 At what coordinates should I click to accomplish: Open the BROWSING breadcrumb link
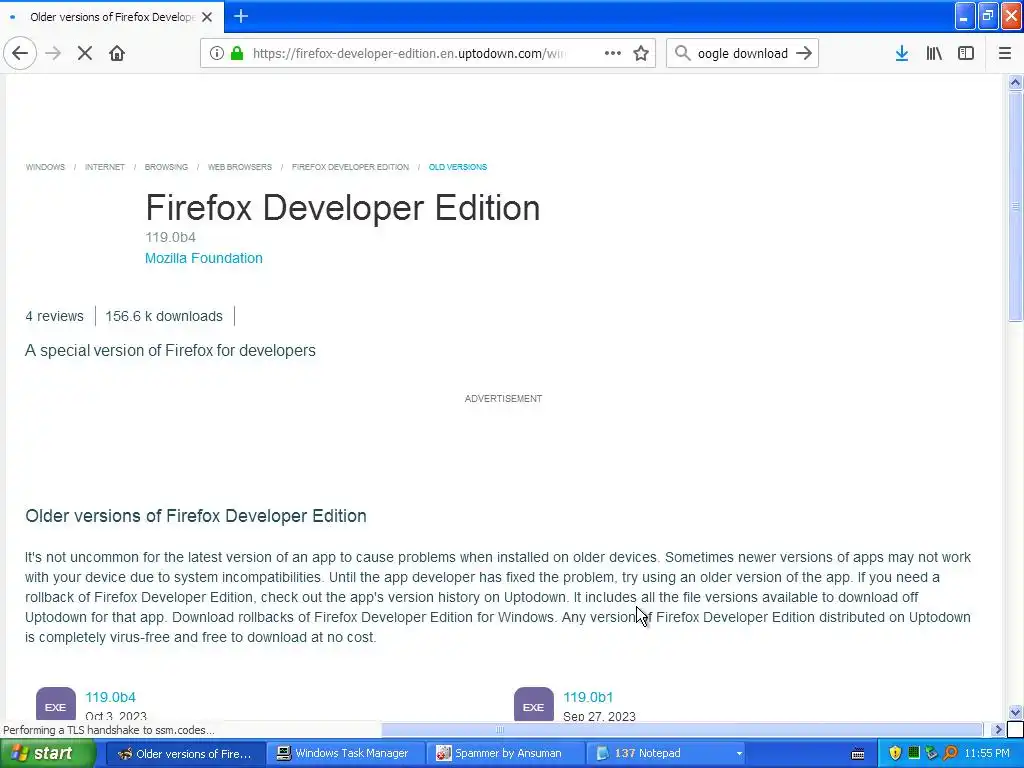click(166, 167)
